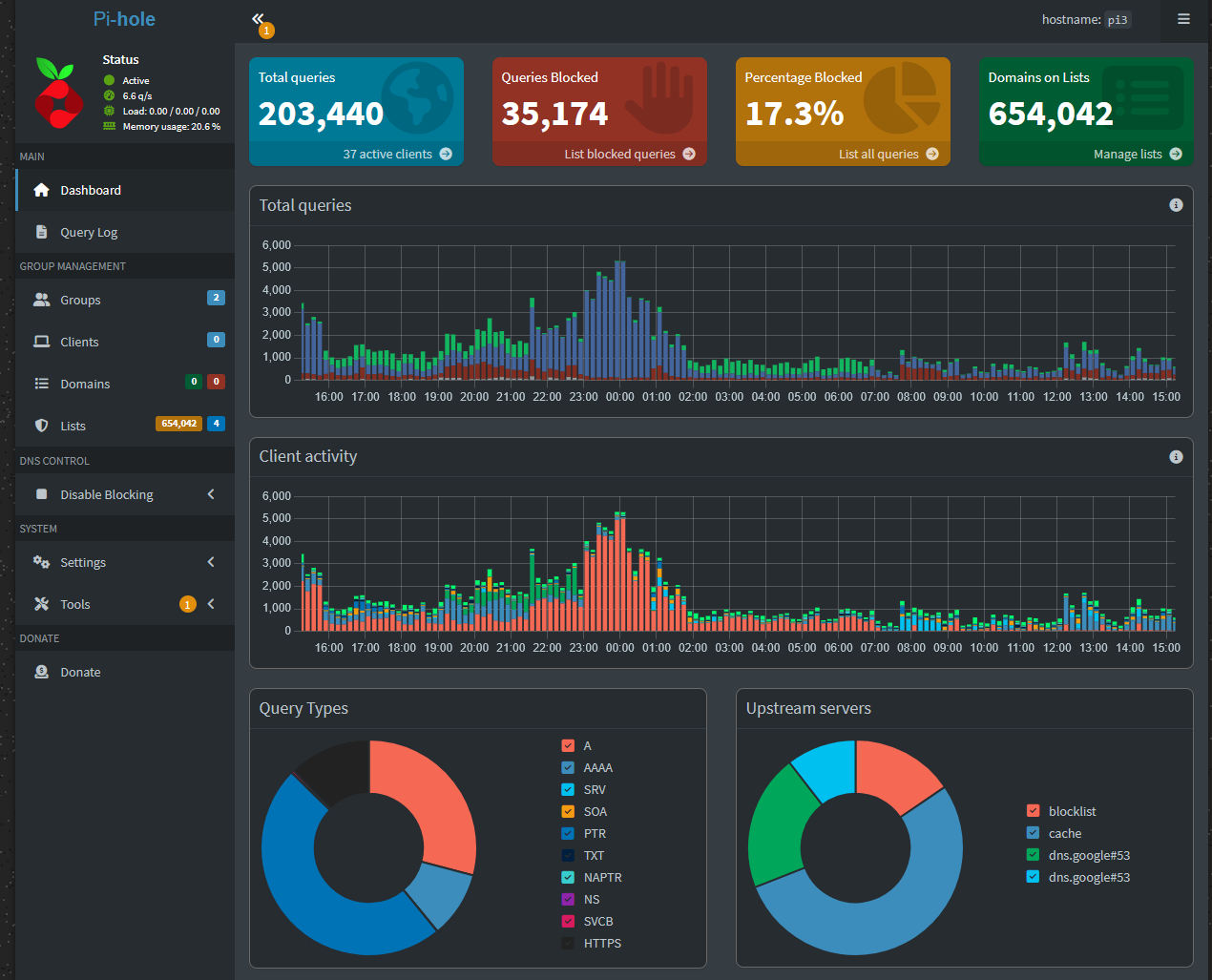1212x980 pixels.
Task: Toggle the PTR query type checkbox
Action: point(568,833)
